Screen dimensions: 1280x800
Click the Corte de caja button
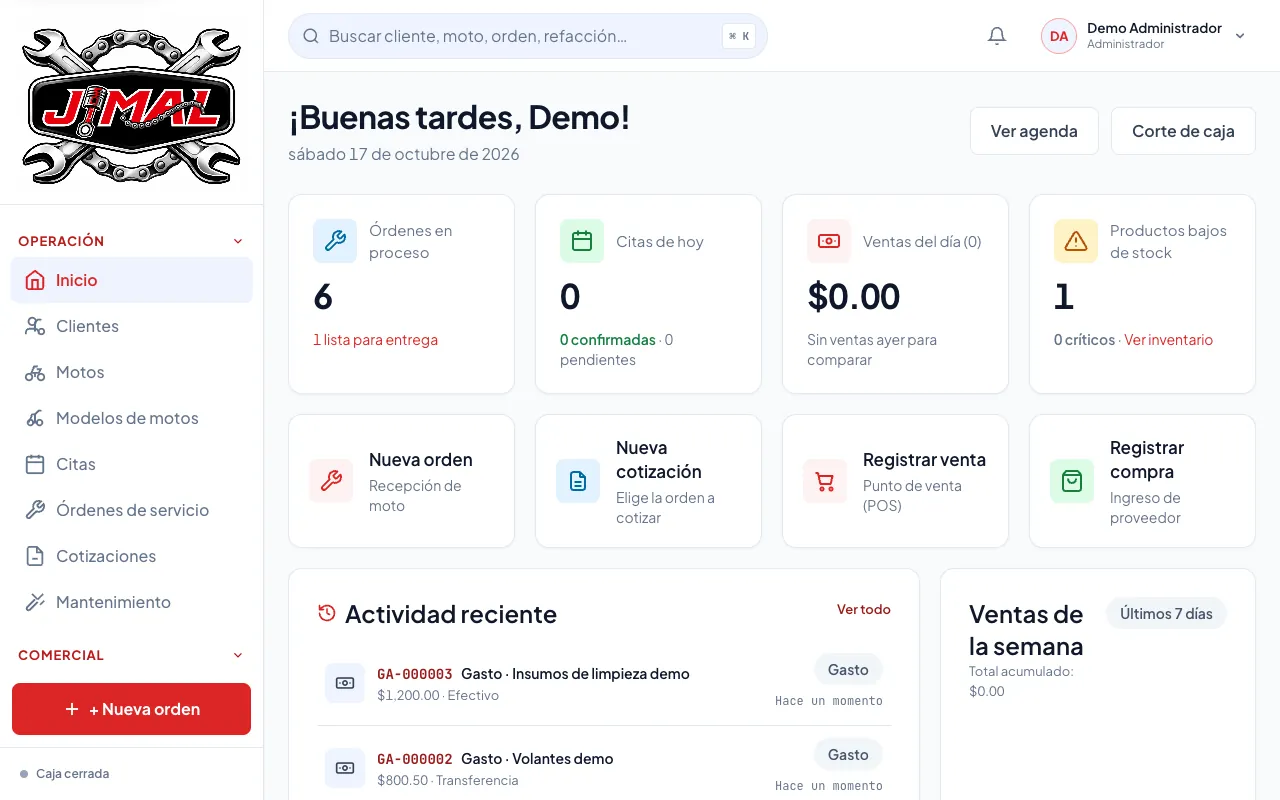click(1183, 131)
